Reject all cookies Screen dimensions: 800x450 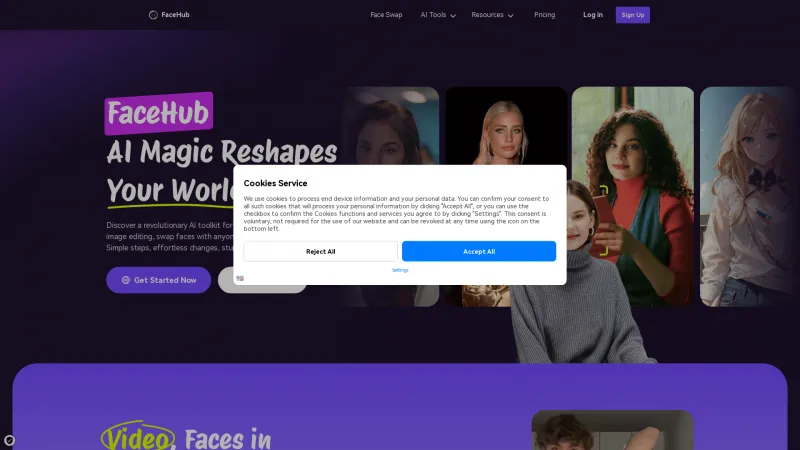320,251
